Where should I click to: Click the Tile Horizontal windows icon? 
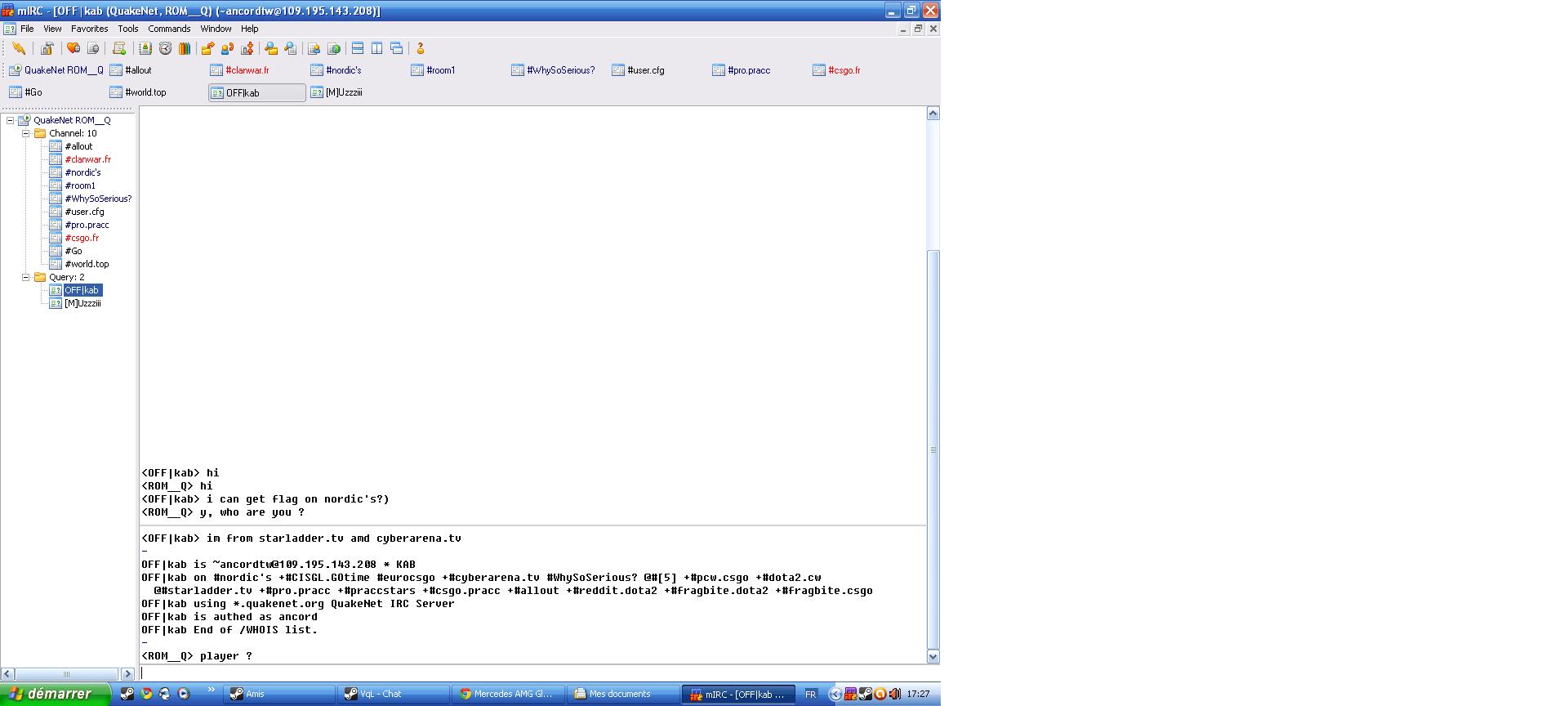pyautogui.click(x=358, y=48)
